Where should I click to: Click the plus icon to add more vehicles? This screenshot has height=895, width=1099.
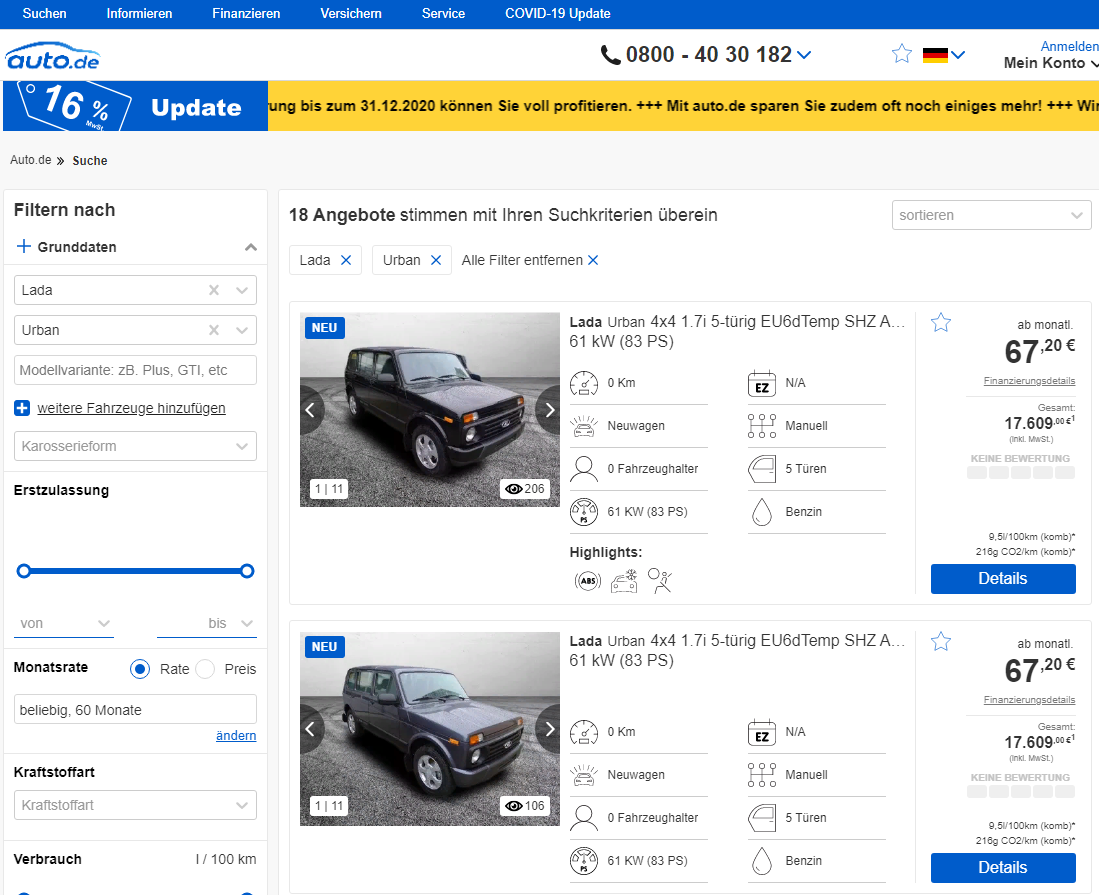22,408
